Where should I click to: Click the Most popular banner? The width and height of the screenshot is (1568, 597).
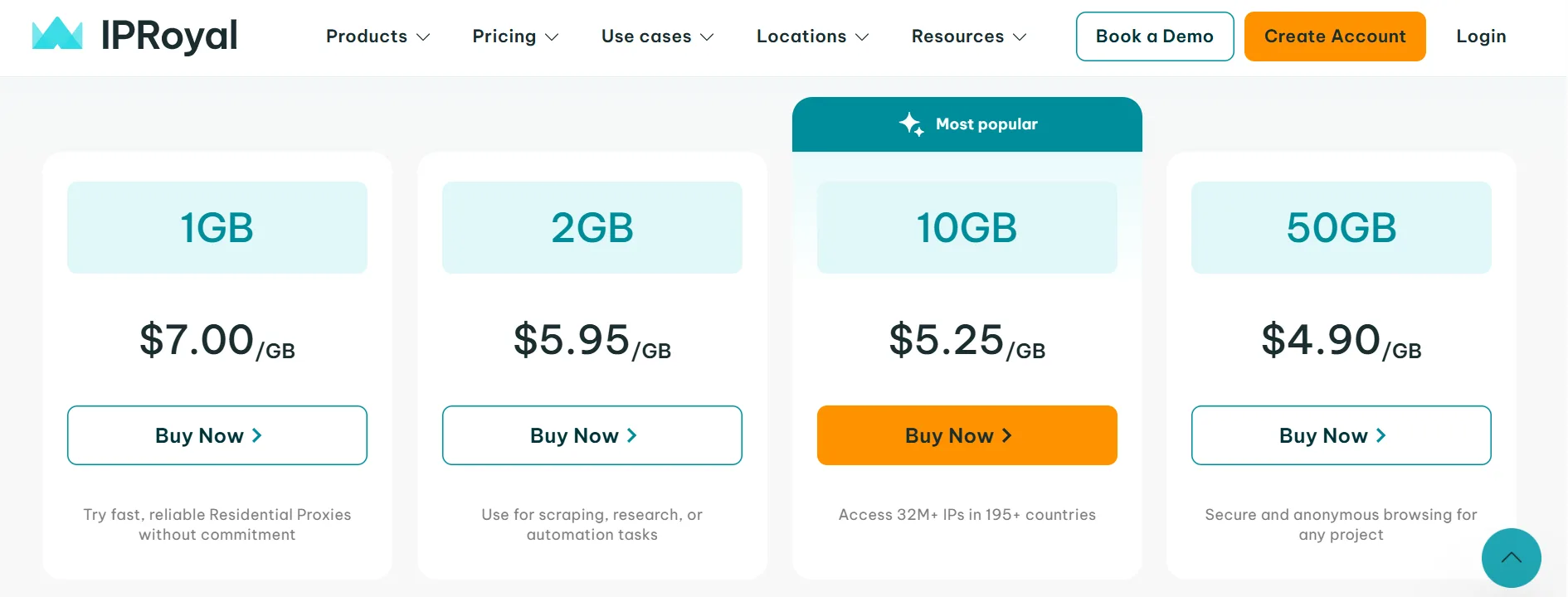(967, 124)
